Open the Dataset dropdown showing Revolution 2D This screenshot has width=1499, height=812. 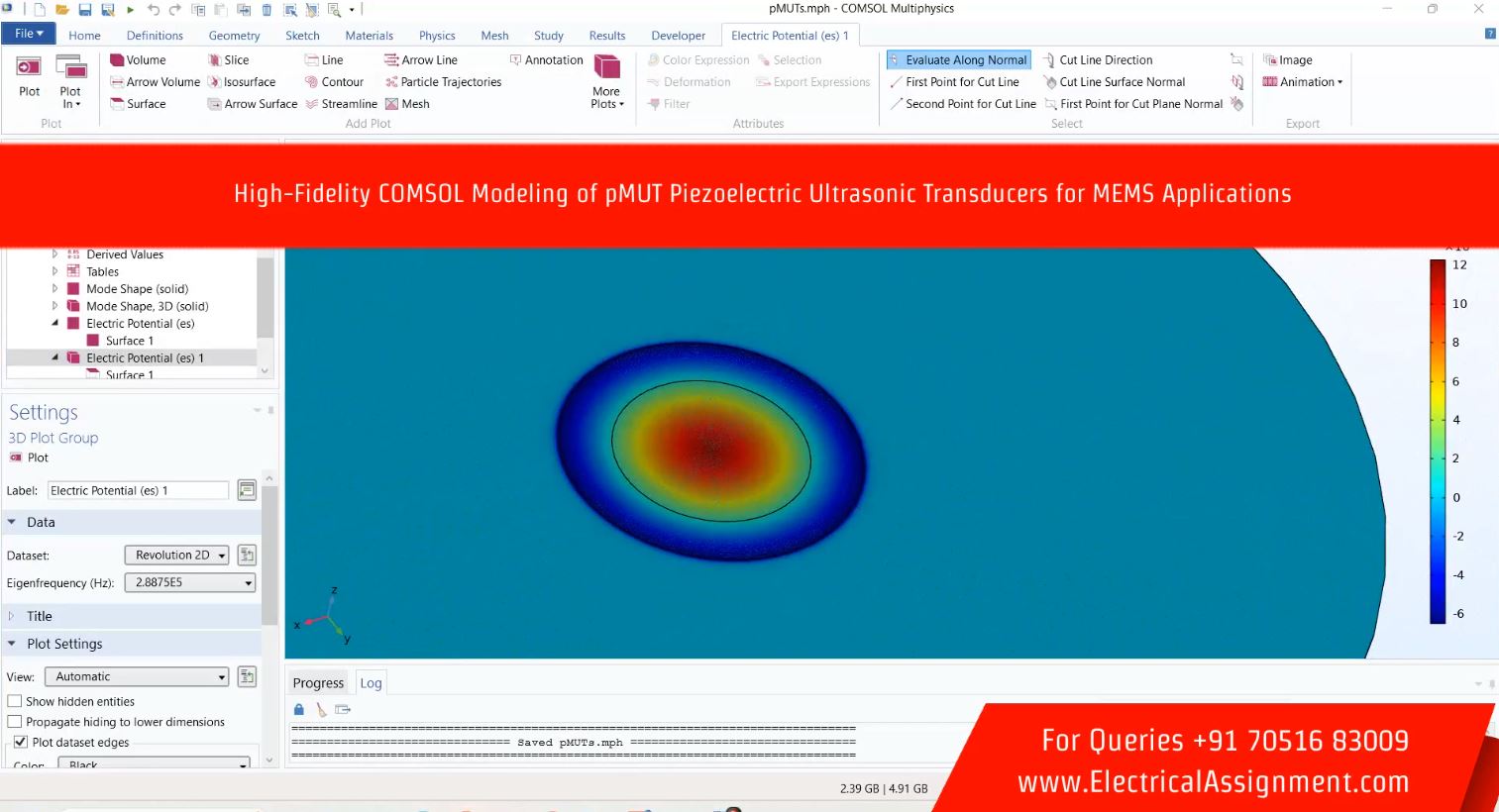coord(176,556)
